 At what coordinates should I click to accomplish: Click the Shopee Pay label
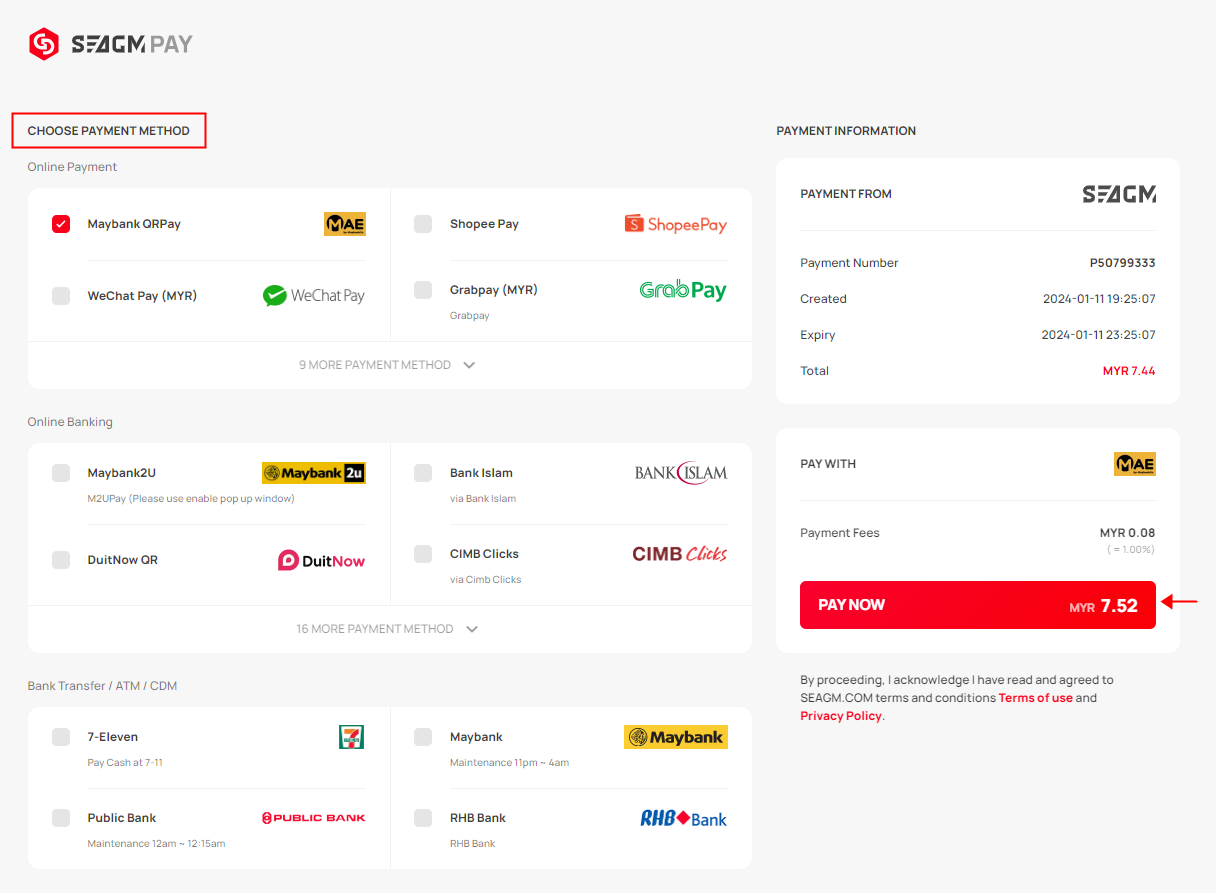coord(484,224)
